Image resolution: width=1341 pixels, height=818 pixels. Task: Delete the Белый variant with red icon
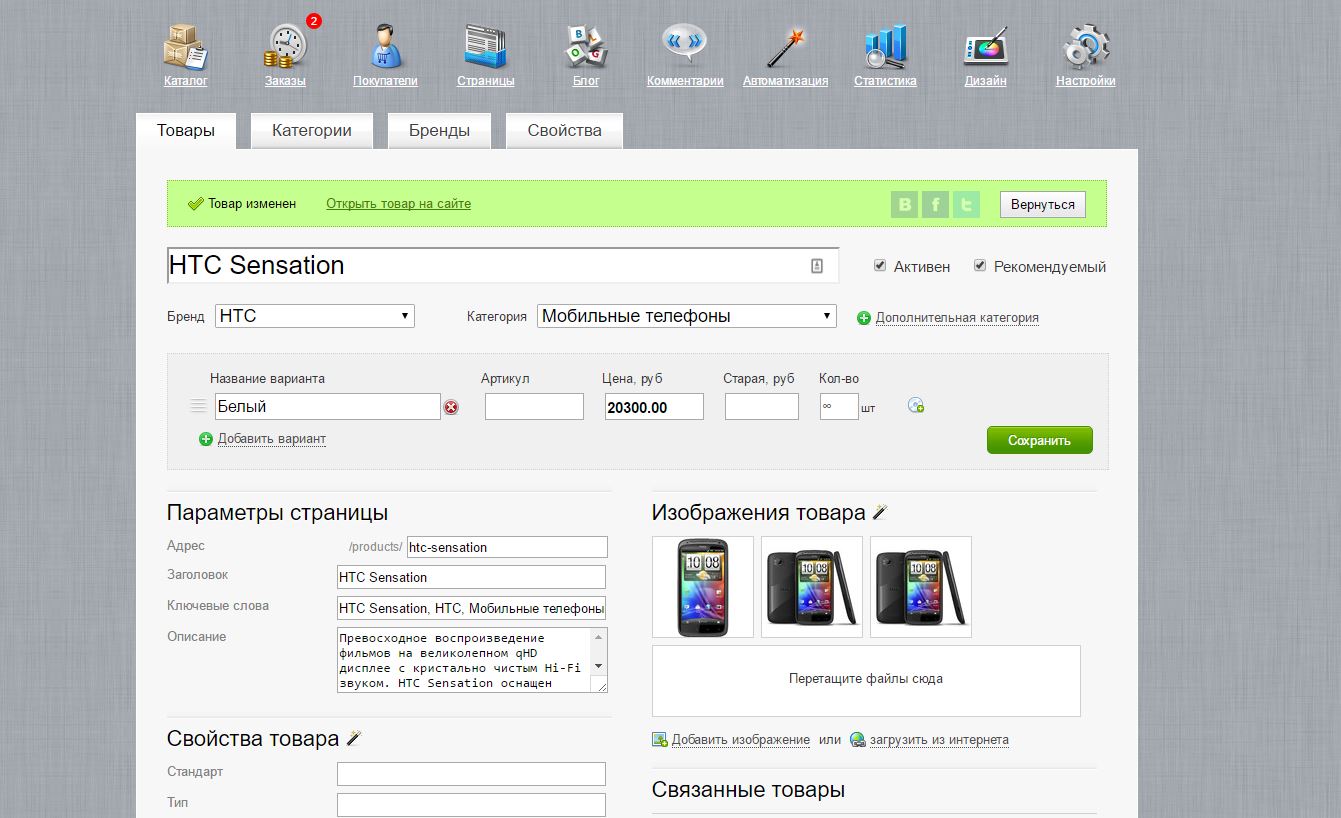tap(451, 407)
